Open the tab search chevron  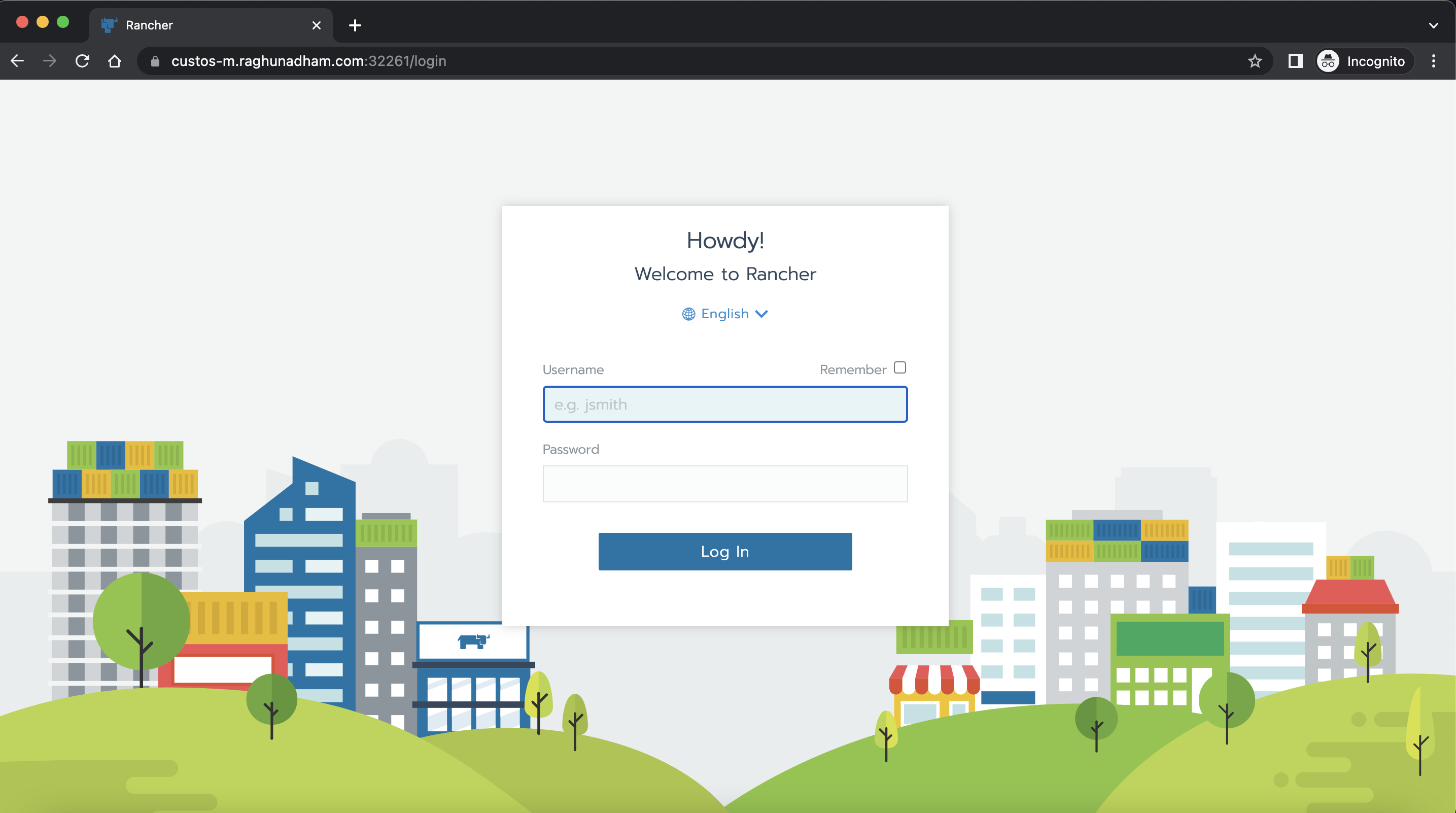1433,25
